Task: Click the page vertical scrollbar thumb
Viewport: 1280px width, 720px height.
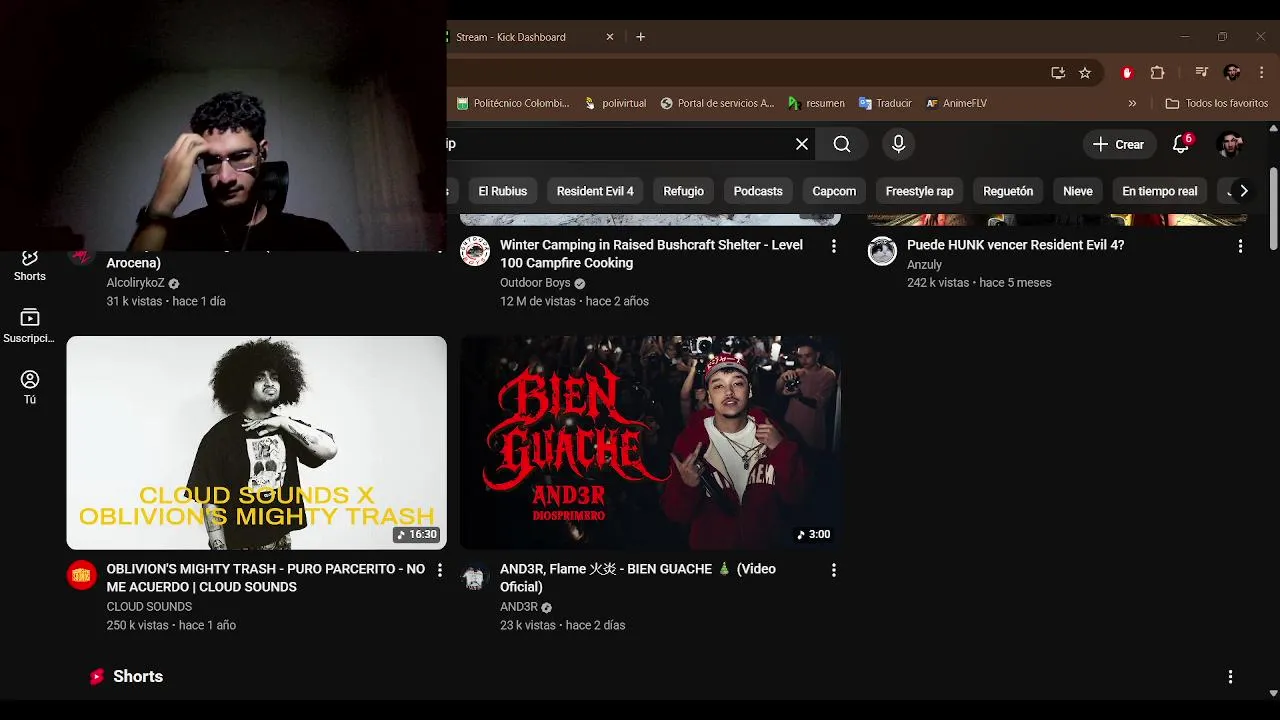Action: click(1273, 209)
